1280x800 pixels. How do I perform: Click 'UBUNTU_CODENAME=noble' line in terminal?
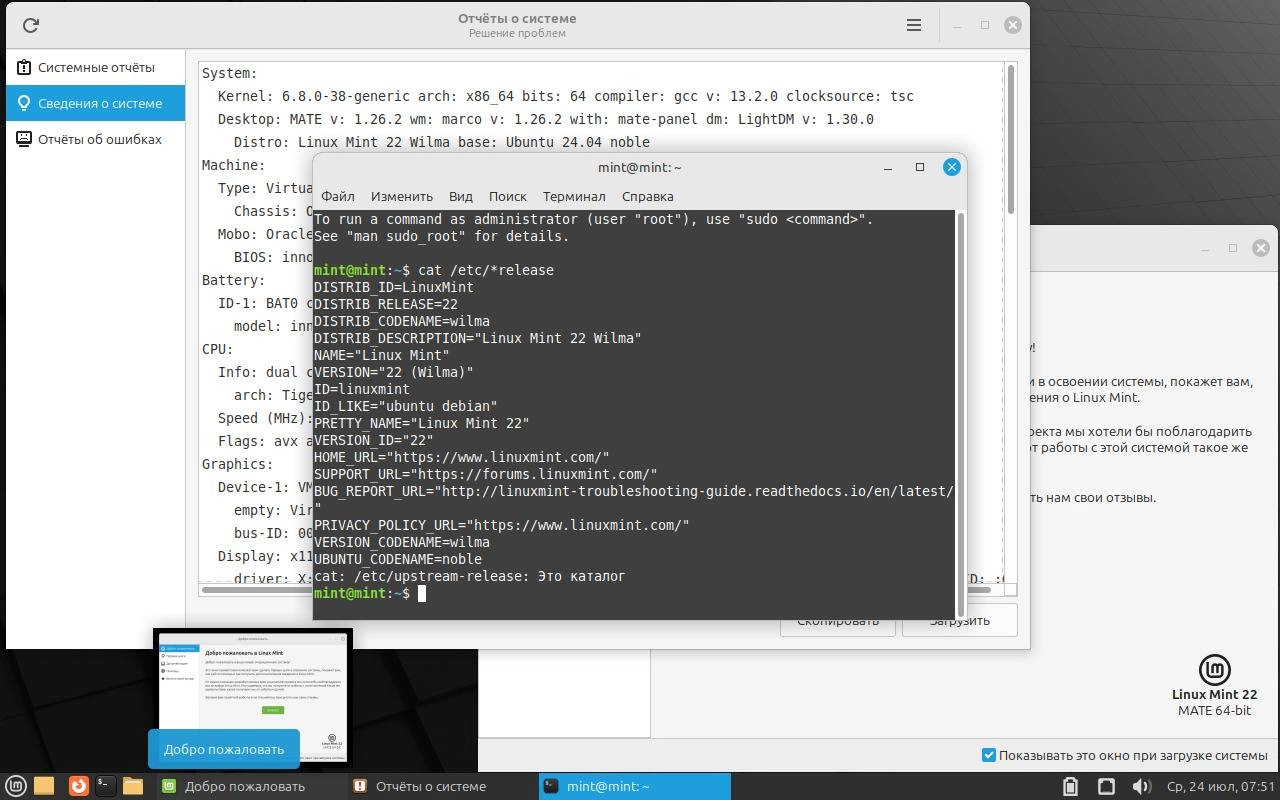(398, 559)
